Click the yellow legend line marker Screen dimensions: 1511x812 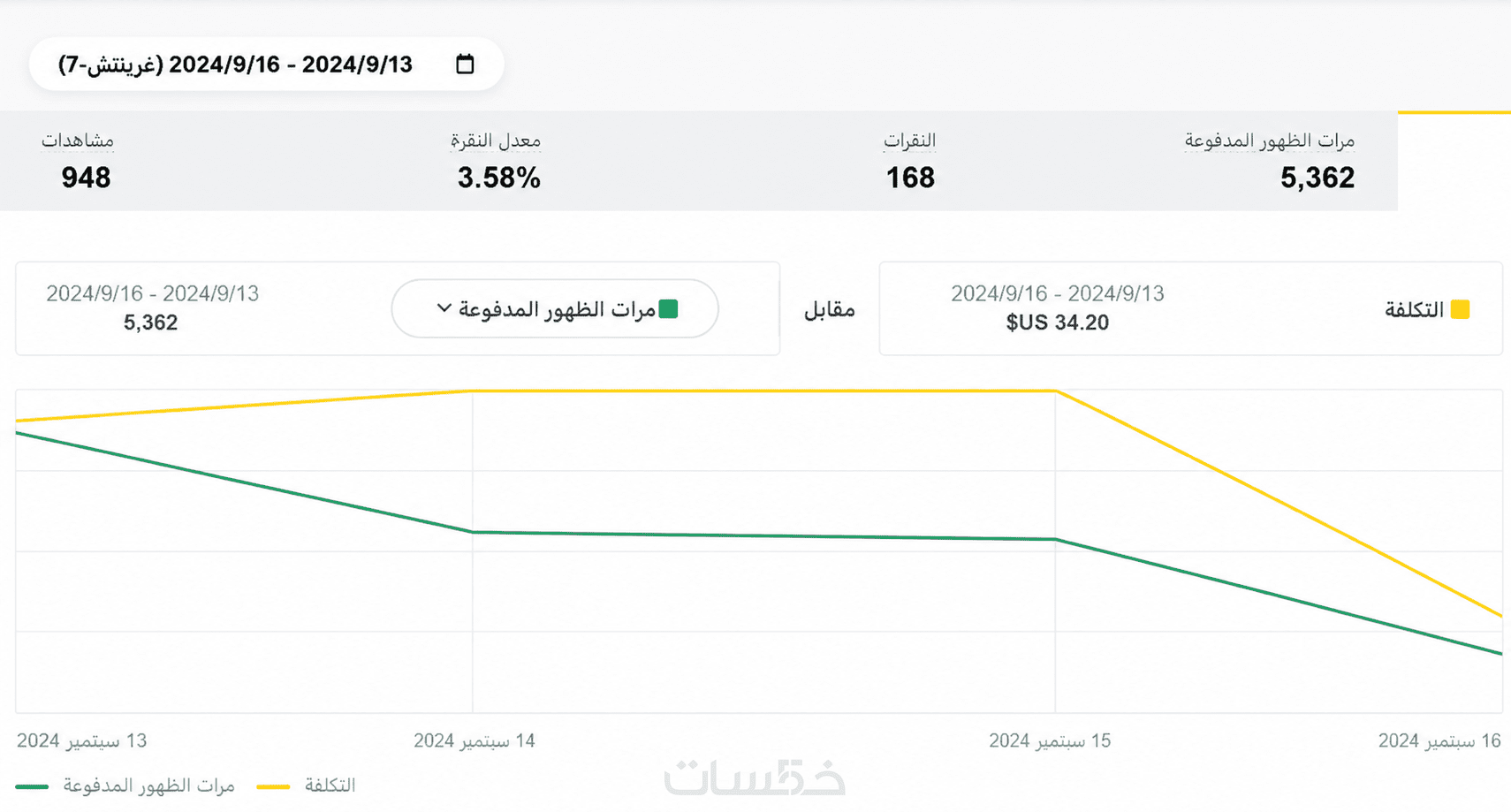(x=273, y=786)
